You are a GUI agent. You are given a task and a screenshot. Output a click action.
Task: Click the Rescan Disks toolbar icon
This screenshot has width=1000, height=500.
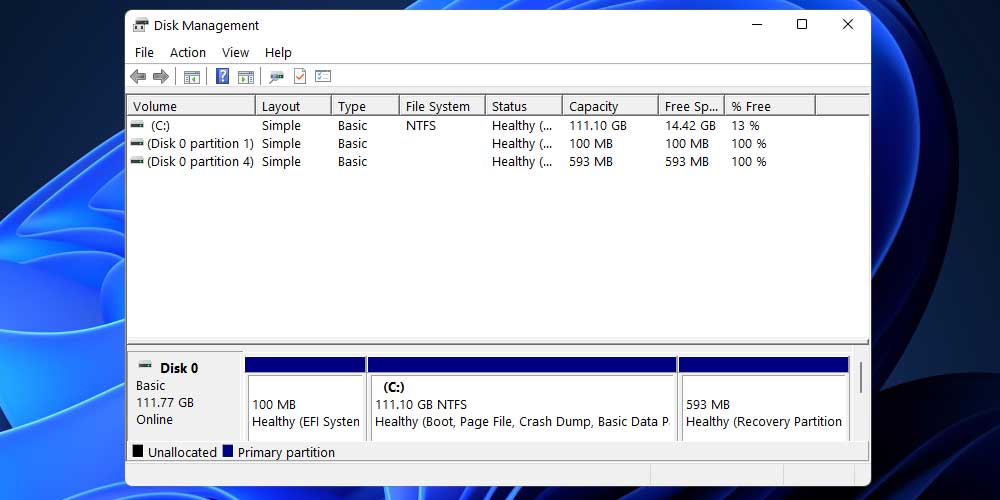coord(276,77)
